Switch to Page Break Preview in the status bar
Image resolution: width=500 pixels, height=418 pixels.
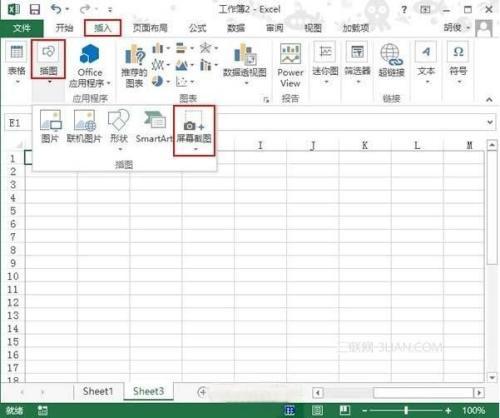pos(344,410)
